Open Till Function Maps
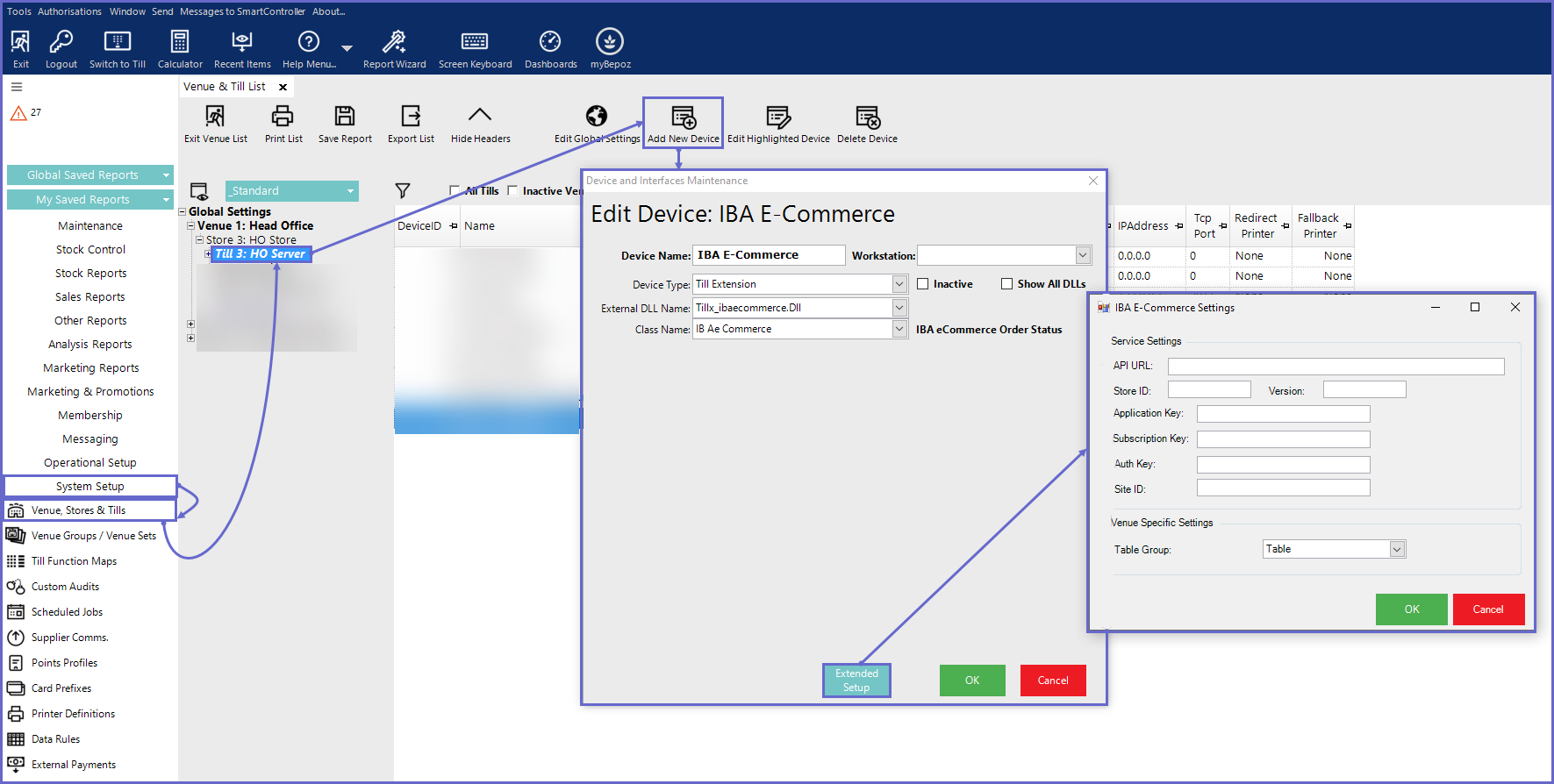The width and height of the screenshot is (1554, 784). [x=74, y=561]
